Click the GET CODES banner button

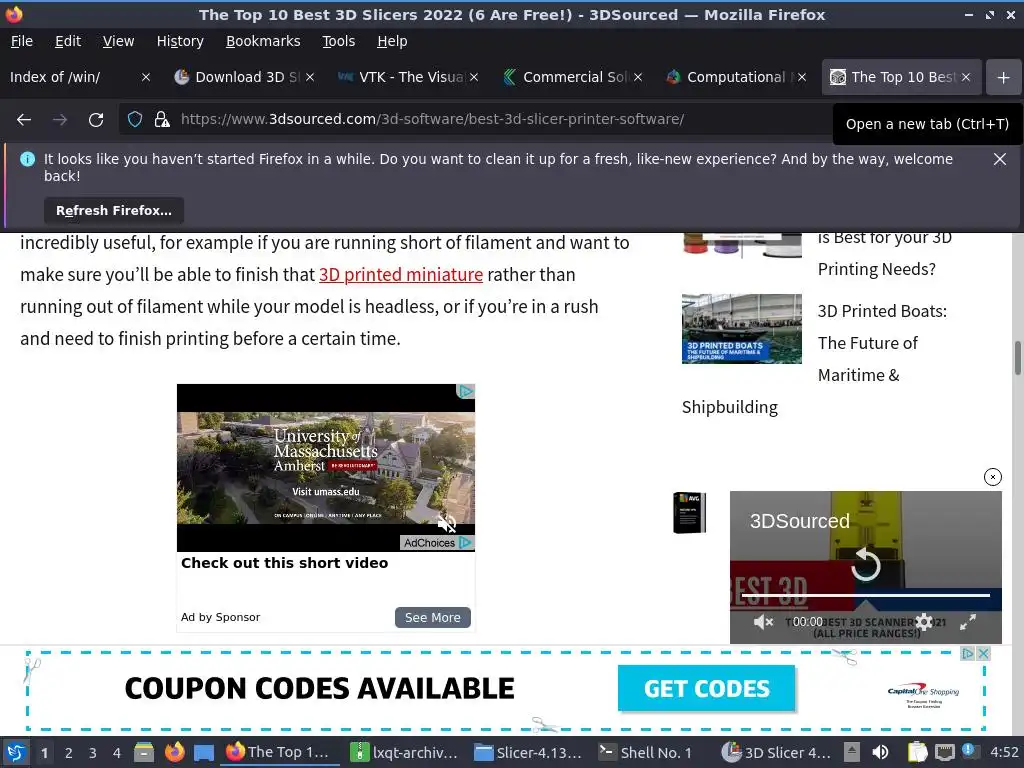tap(706, 688)
